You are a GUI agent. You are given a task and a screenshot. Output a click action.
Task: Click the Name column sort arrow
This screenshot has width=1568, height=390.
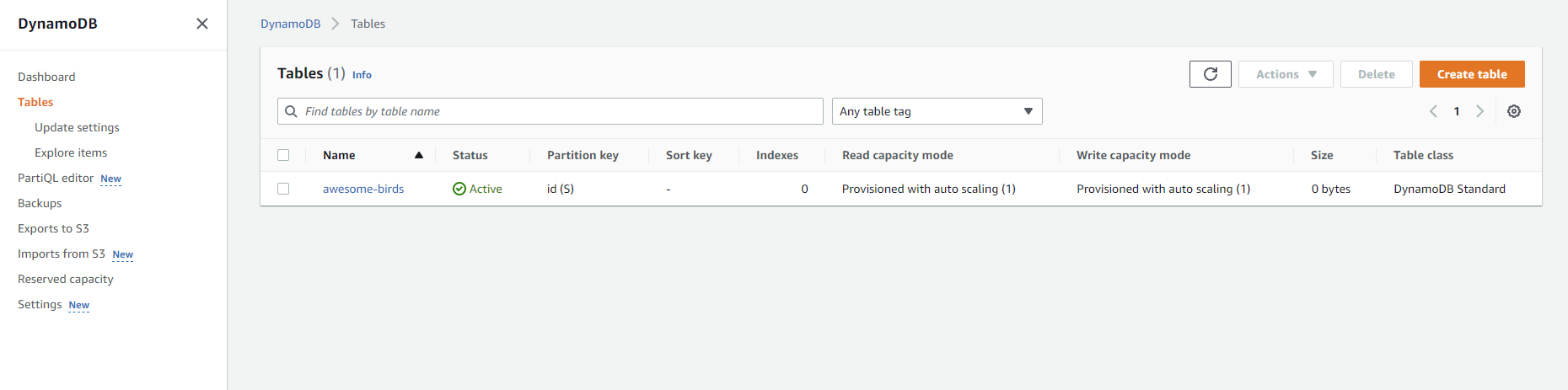click(x=419, y=155)
